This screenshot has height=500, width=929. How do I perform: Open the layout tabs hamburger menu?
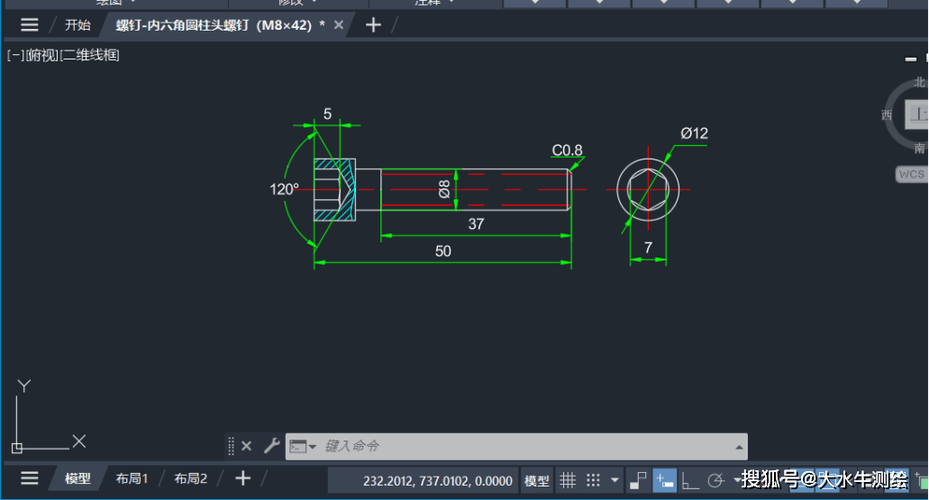(x=30, y=479)
